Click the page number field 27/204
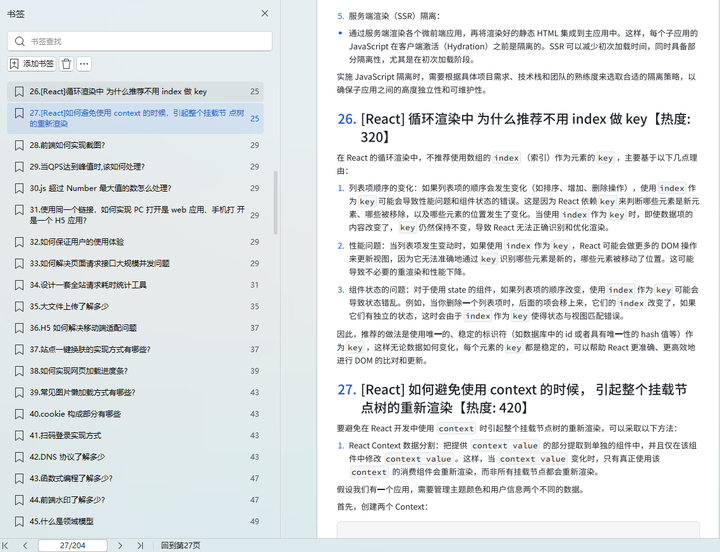Screen dimensions: 720x552 click(73, 546)
